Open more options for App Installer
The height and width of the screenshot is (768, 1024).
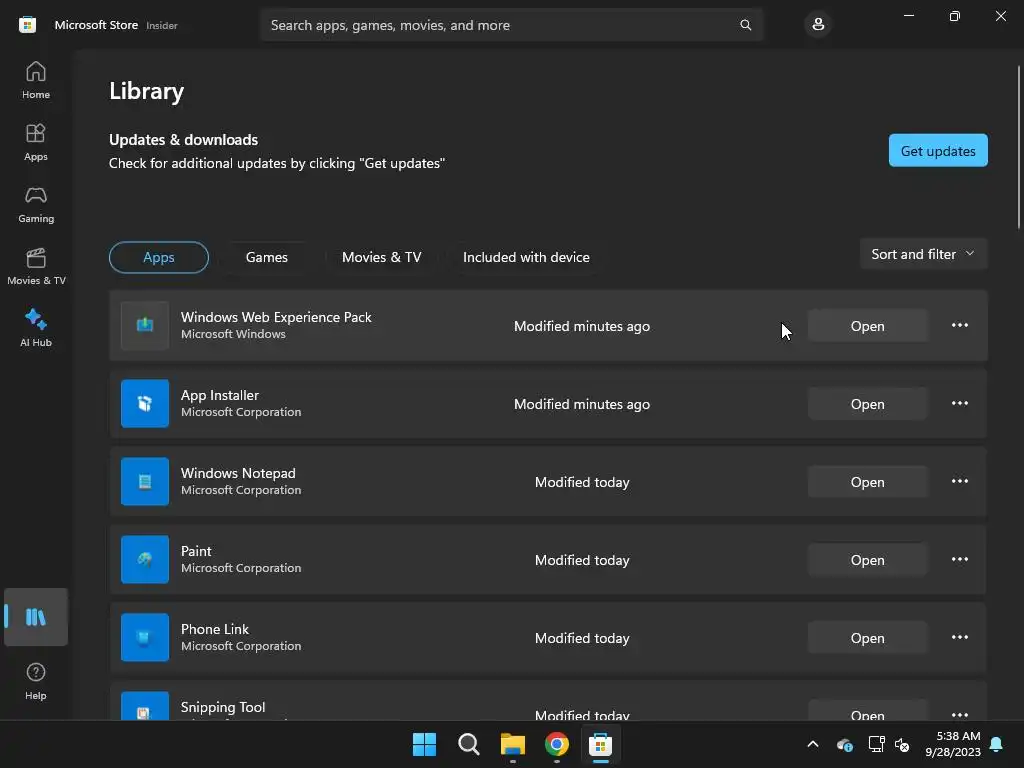pyautogui.click(x=959, y=404)
